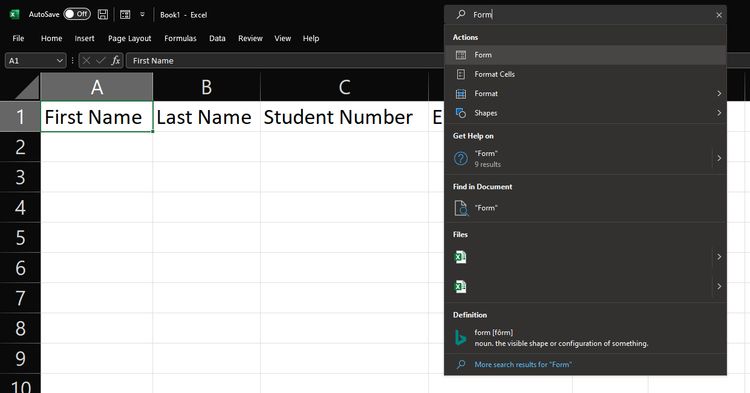Open the Help tab
Image resolution: width=750 pixels, height=393 pixels.
click(311, 38)
